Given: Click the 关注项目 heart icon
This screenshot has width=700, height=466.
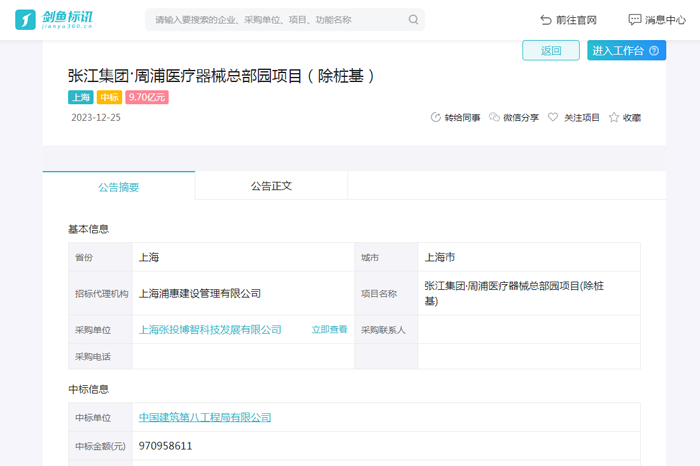Looking at the screenshot, I should 553,118.
